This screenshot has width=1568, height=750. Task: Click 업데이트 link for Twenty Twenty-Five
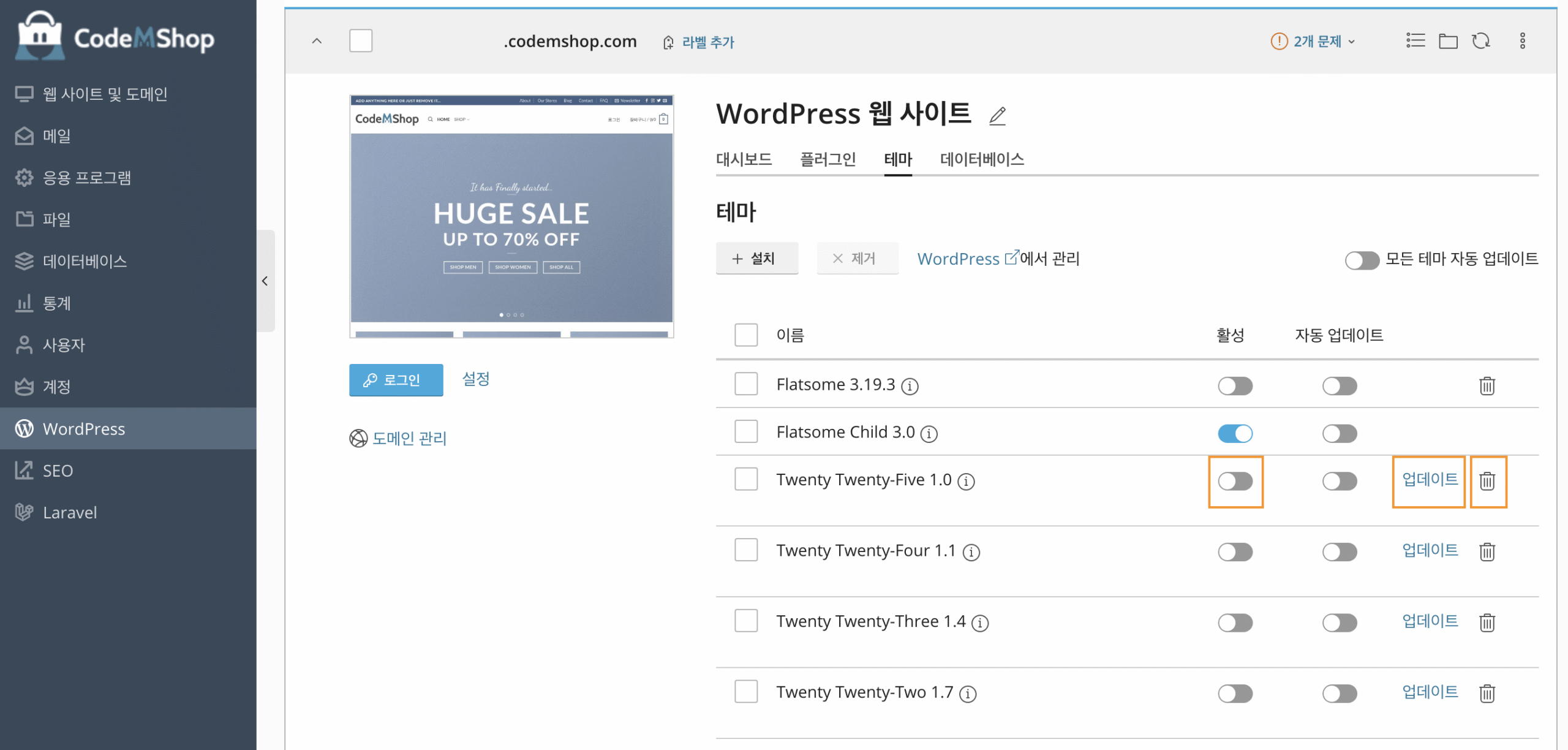1430,480
